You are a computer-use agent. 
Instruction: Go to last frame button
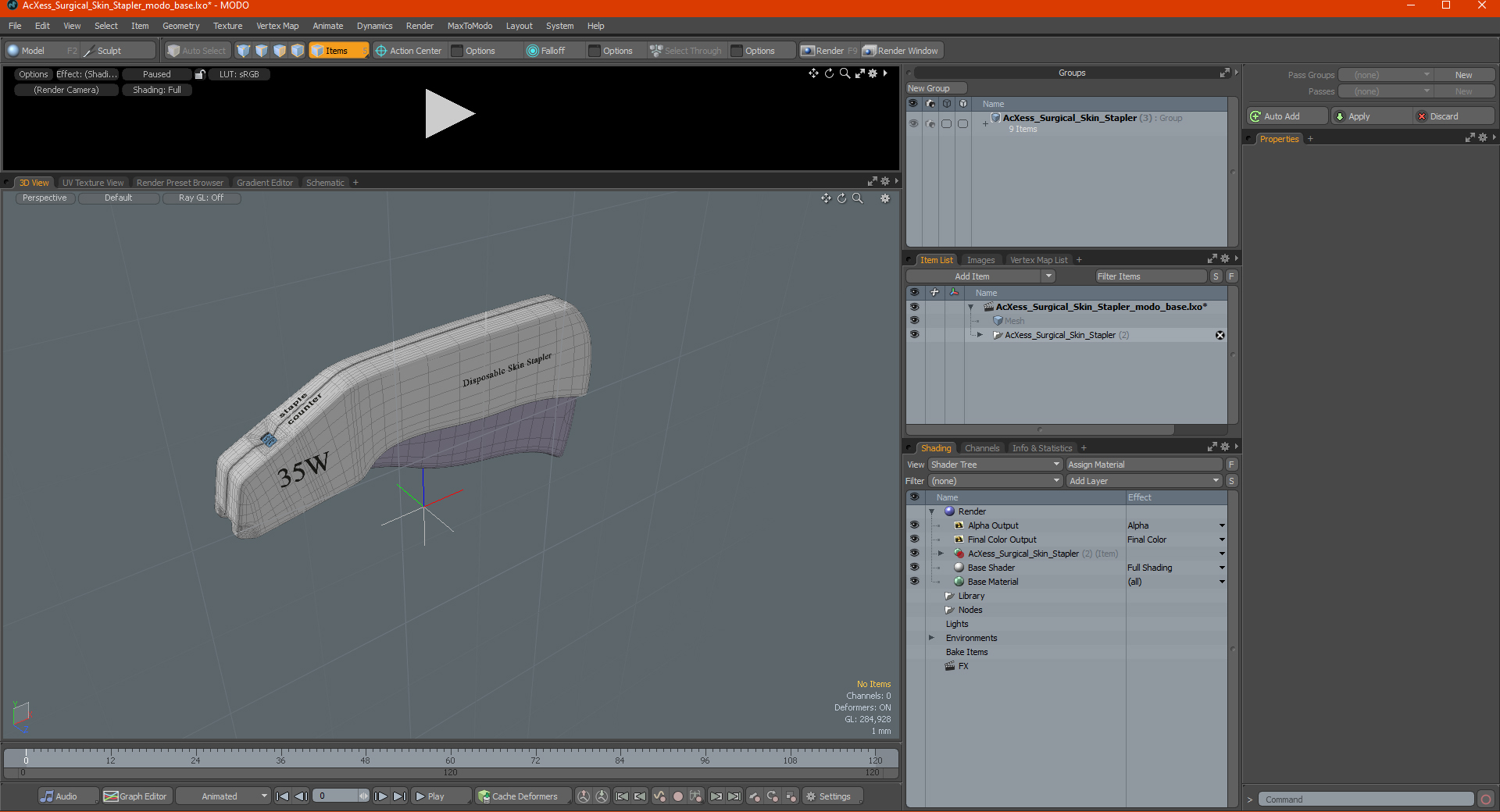(x=399, y=796)
